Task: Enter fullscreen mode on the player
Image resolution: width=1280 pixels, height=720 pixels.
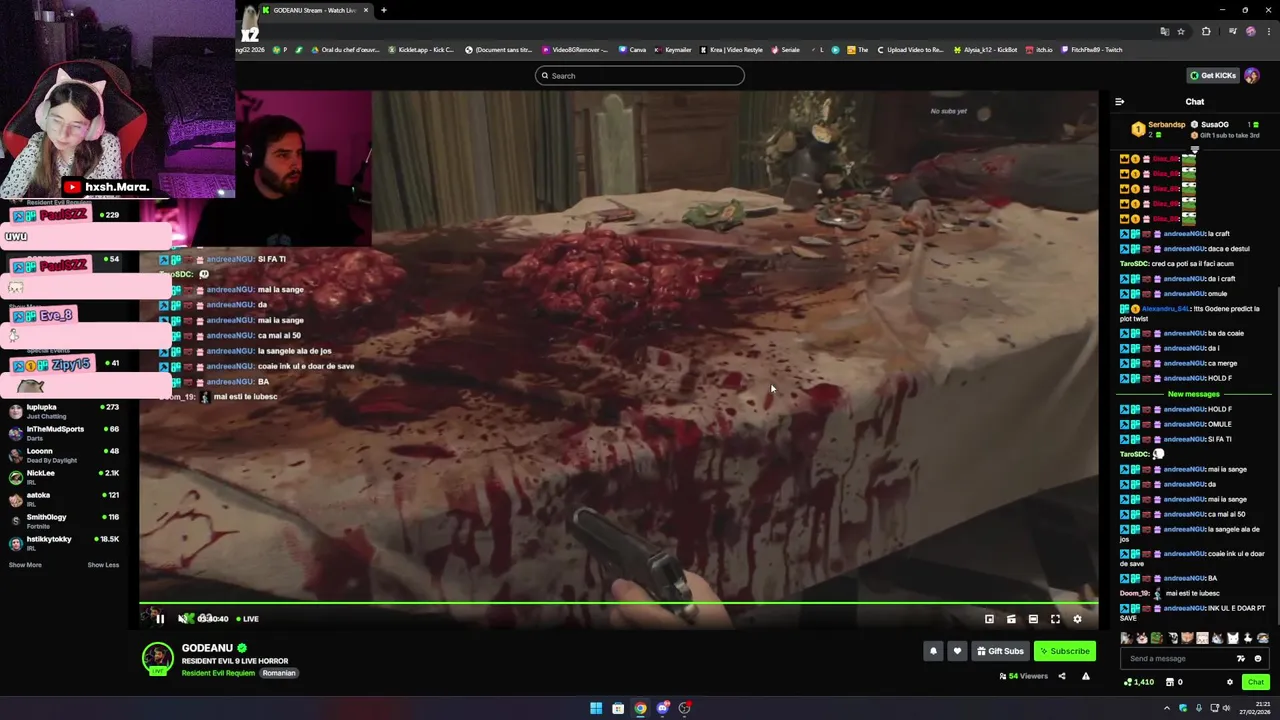Action: (x=1055, y=619)
